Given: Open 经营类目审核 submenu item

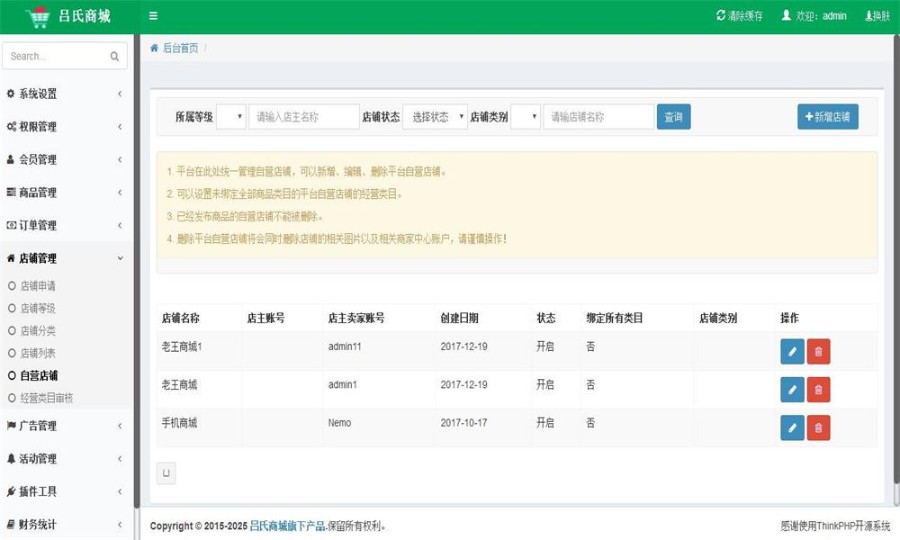Looking at the screenshot, I should [46, 398].
